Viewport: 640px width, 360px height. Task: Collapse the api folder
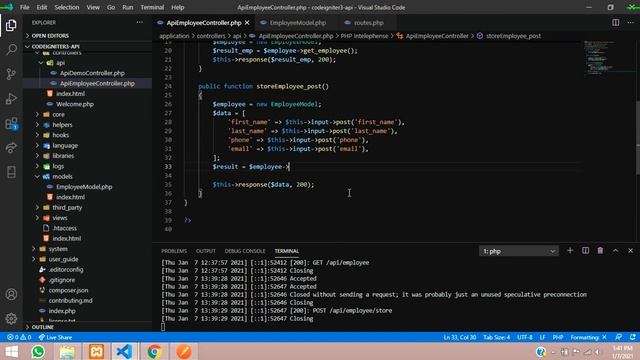click(x=87, y=63)
